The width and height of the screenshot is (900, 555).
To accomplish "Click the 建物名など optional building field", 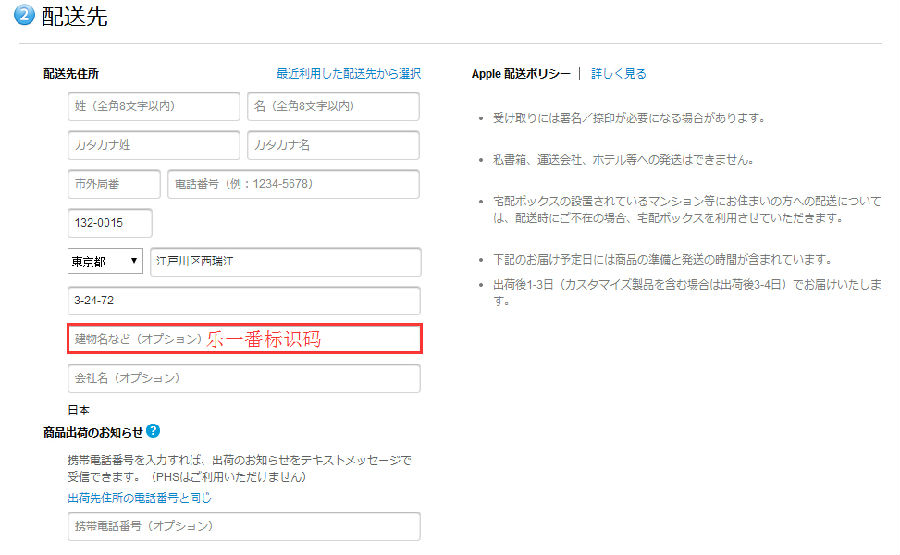I will coord(244,339).
